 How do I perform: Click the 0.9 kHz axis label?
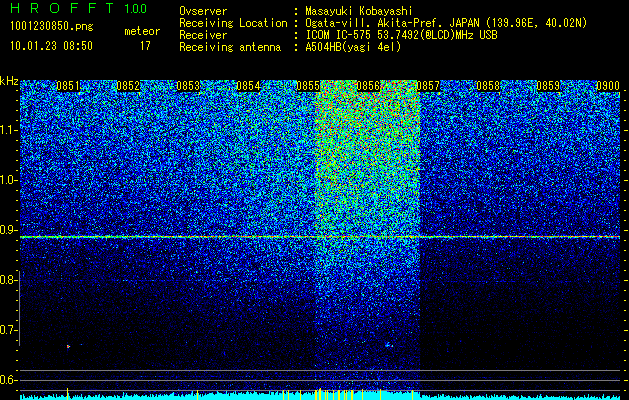(x=9, y=230)
